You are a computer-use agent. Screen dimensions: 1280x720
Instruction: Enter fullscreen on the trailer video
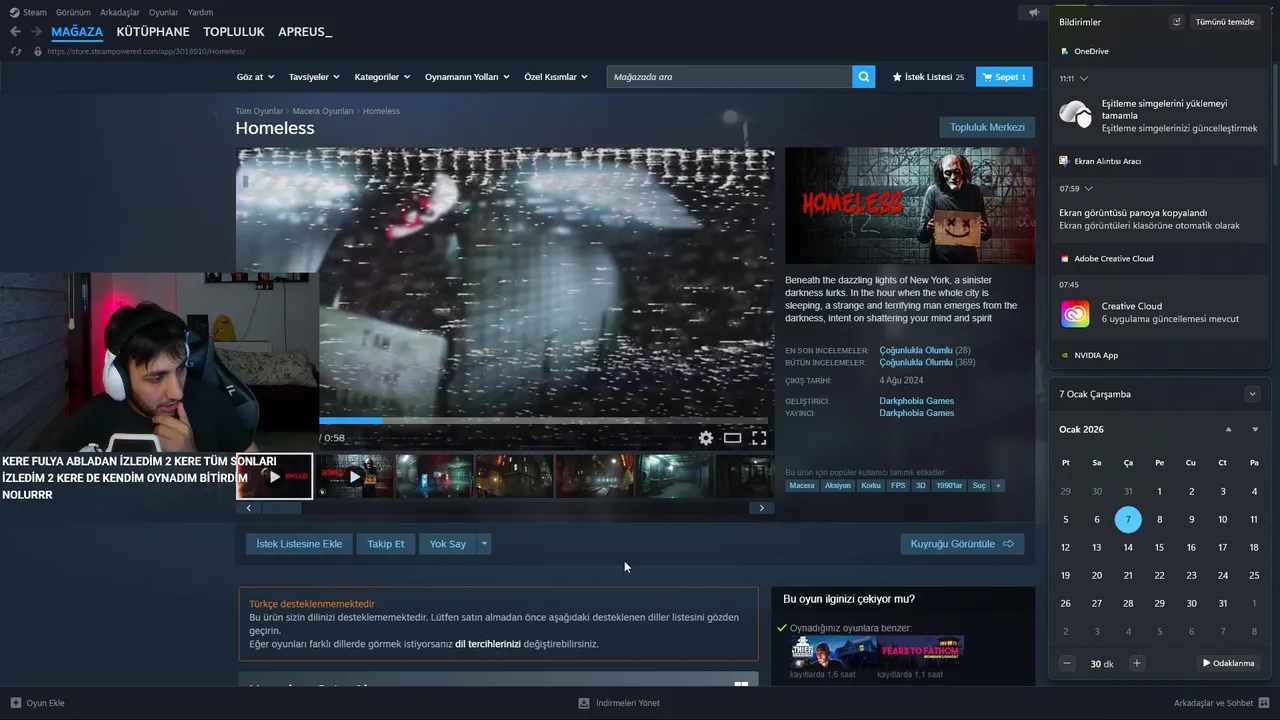(759, 438)
